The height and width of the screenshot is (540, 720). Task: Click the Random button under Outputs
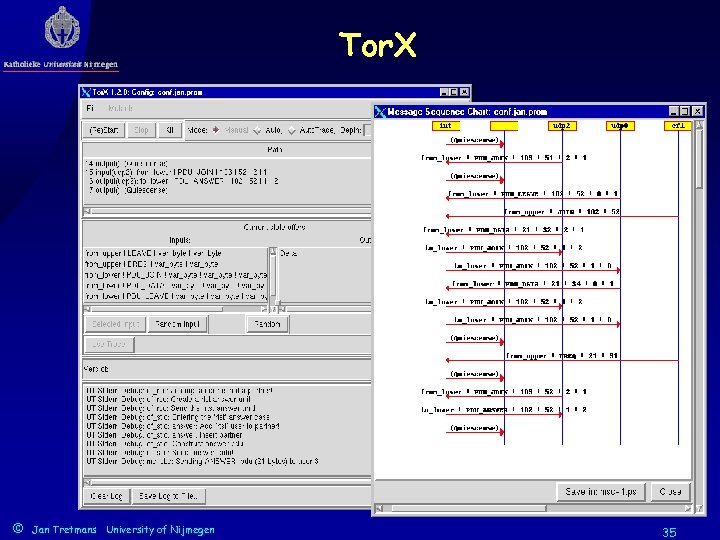(x=267, y=324)
